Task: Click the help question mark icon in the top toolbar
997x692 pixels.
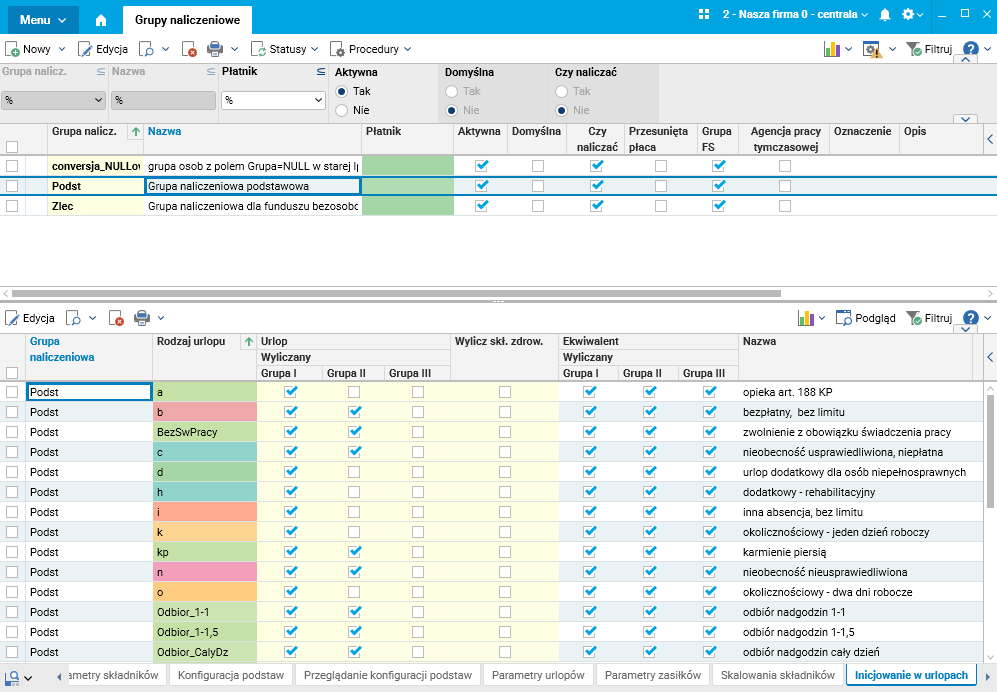Action: pyautogui.click(x=970, y=49)
